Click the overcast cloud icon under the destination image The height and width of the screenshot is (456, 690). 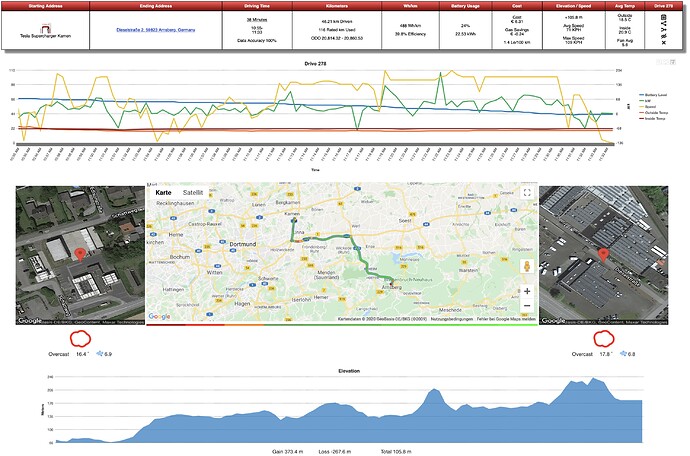point(604,339)
